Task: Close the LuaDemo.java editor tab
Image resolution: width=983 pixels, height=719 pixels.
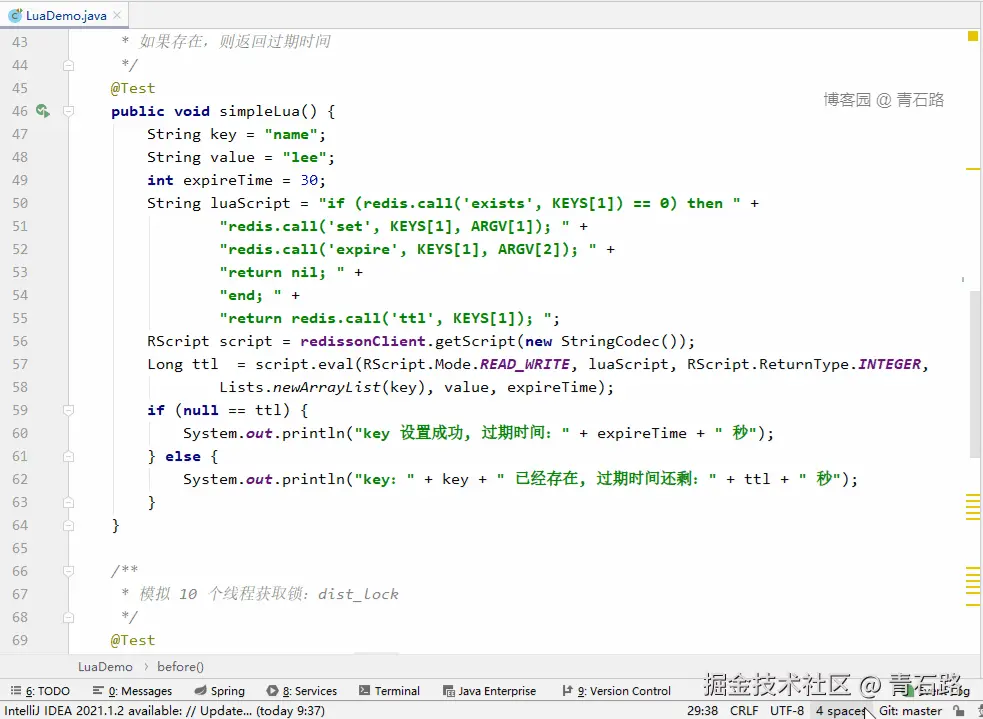Action: [x=117, y=16]
